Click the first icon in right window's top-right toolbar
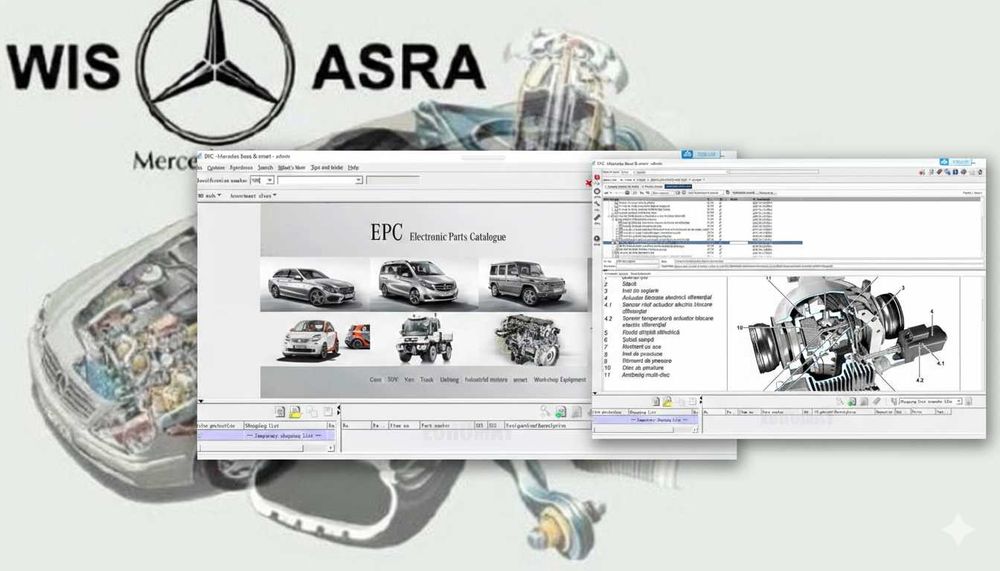Screen dimensions: 1000x571 (x=922, y=172)
